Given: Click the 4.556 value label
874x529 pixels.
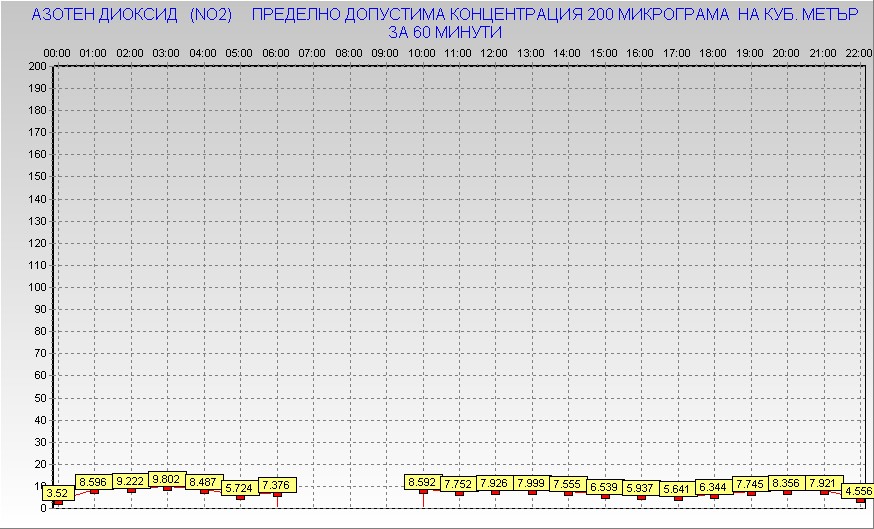Looking at the screenshot, I should [857, 491].
